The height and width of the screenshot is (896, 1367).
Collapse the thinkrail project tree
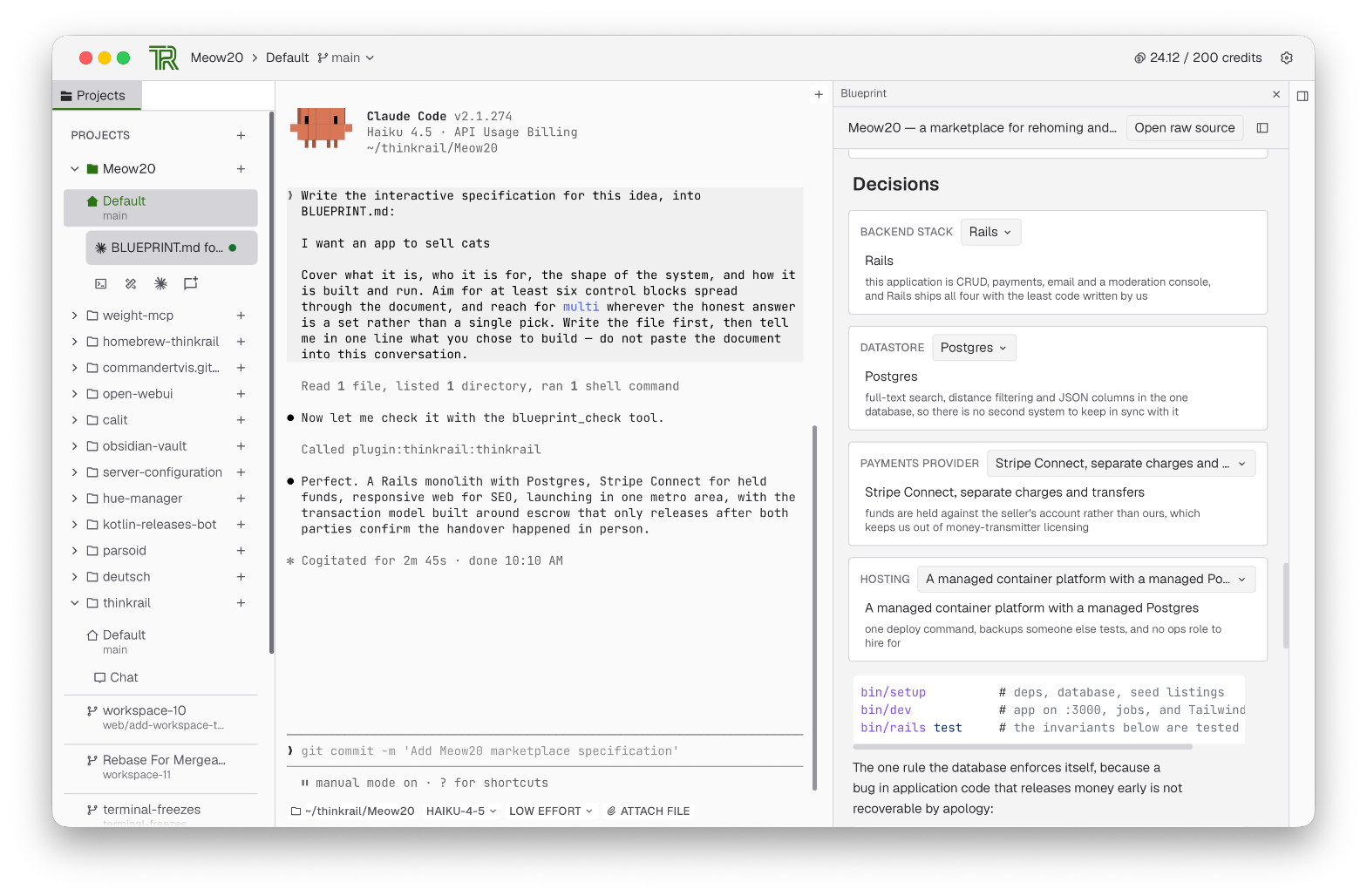tap(75, 603)
